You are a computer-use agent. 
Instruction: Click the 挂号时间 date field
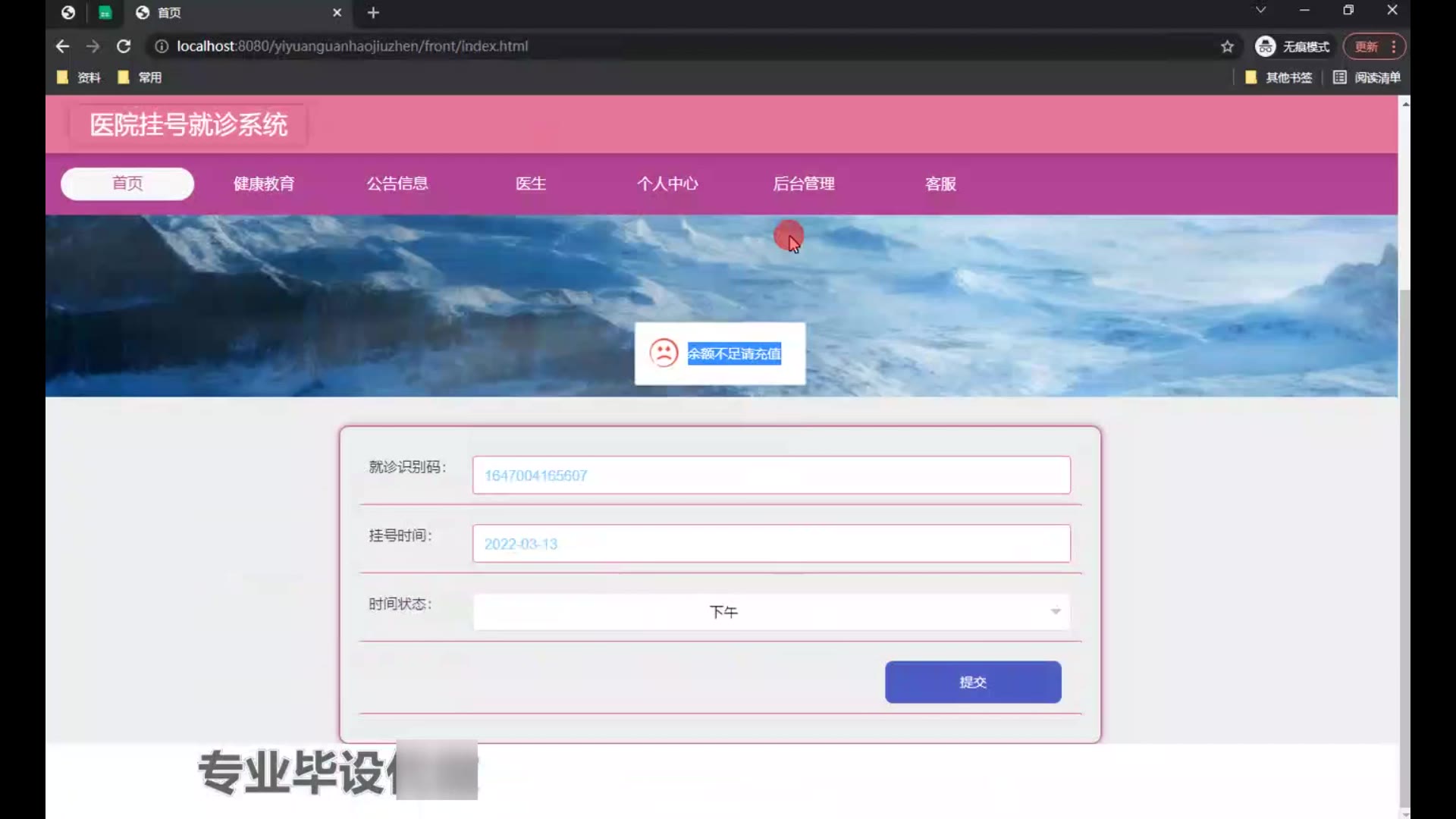click(771, 544)
